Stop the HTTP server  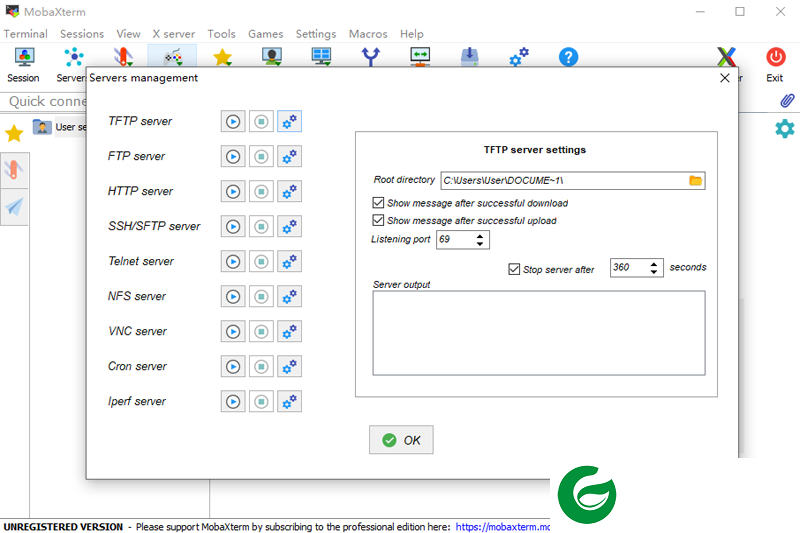click(261, 191)
